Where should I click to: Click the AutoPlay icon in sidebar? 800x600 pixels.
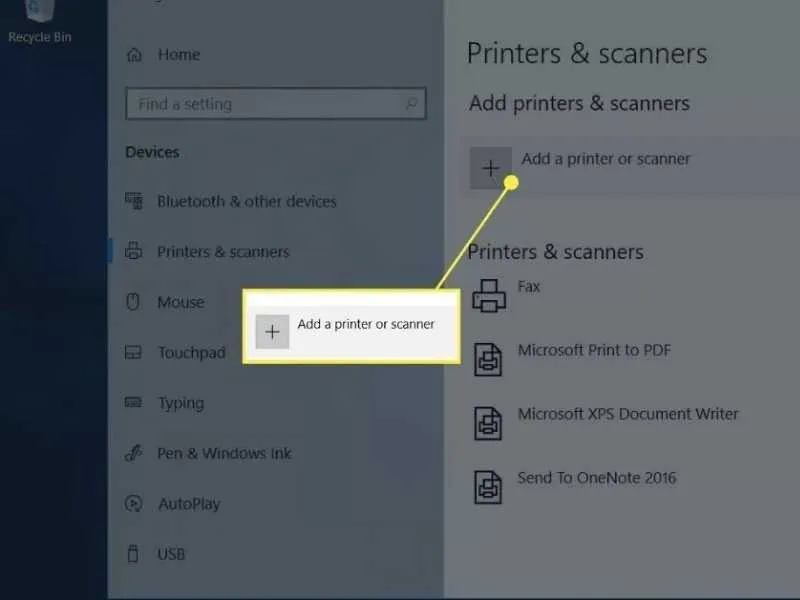[x=134, y=504]
